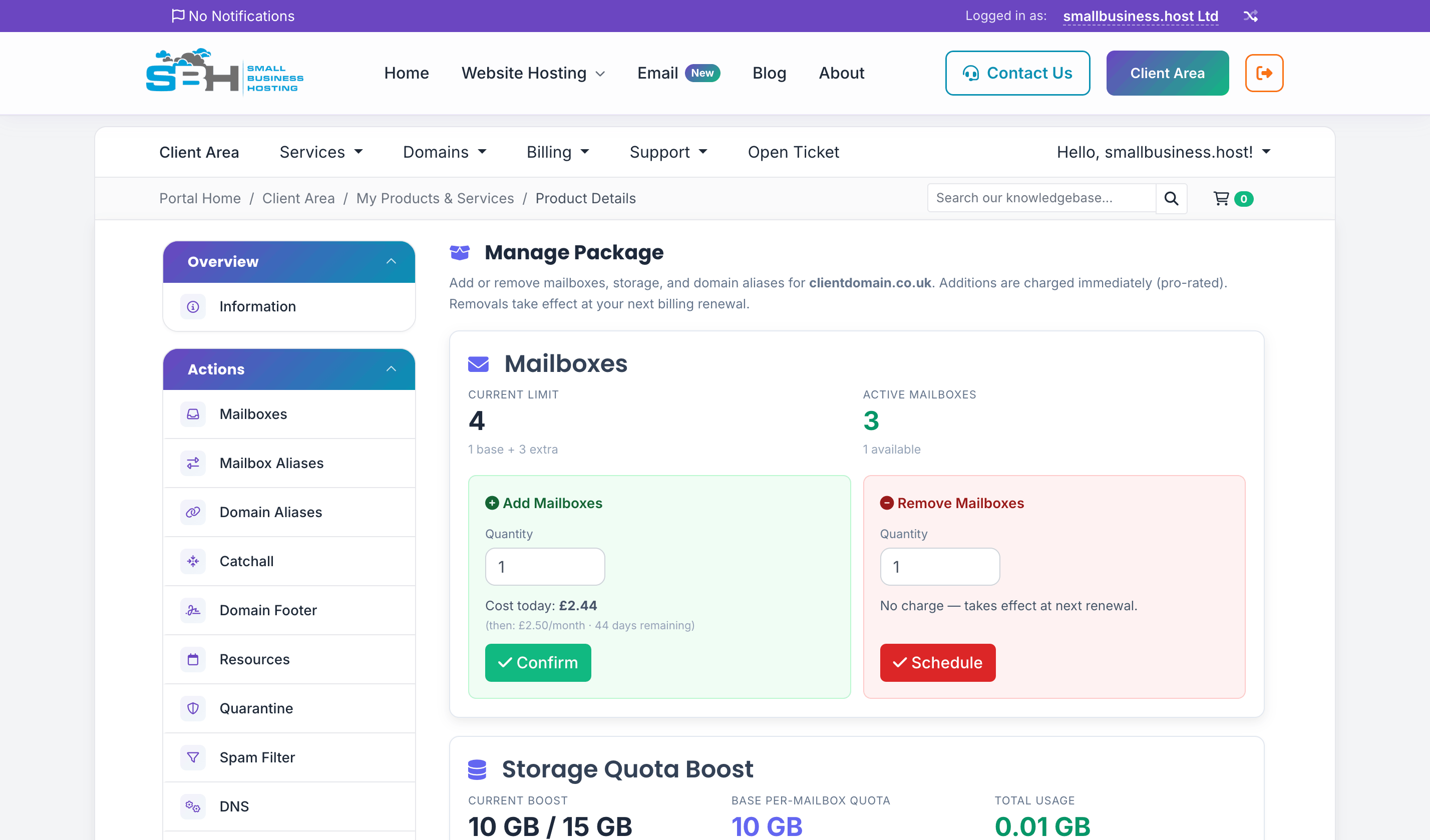Click the smallbusiness.host Ltd account link

pos(1140,16)
